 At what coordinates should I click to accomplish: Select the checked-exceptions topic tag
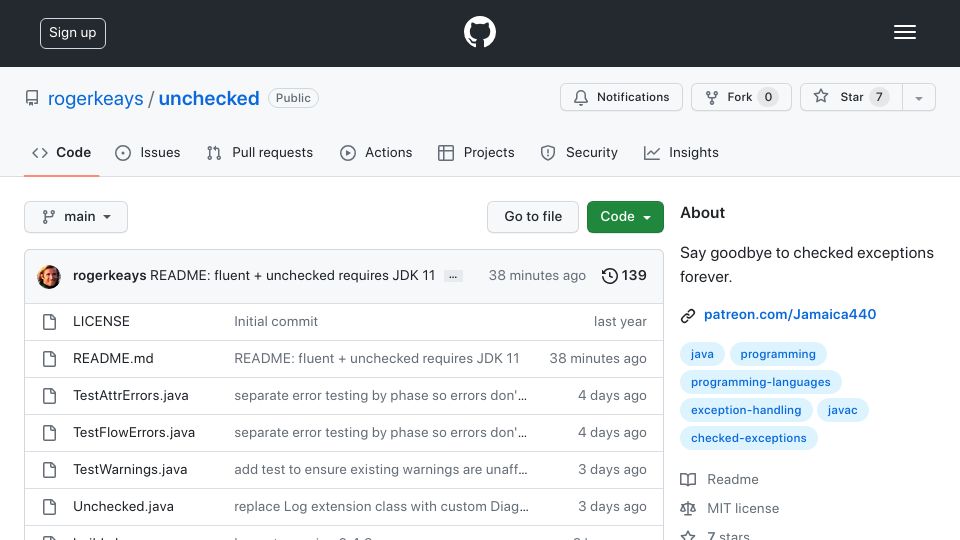point(749,438)
